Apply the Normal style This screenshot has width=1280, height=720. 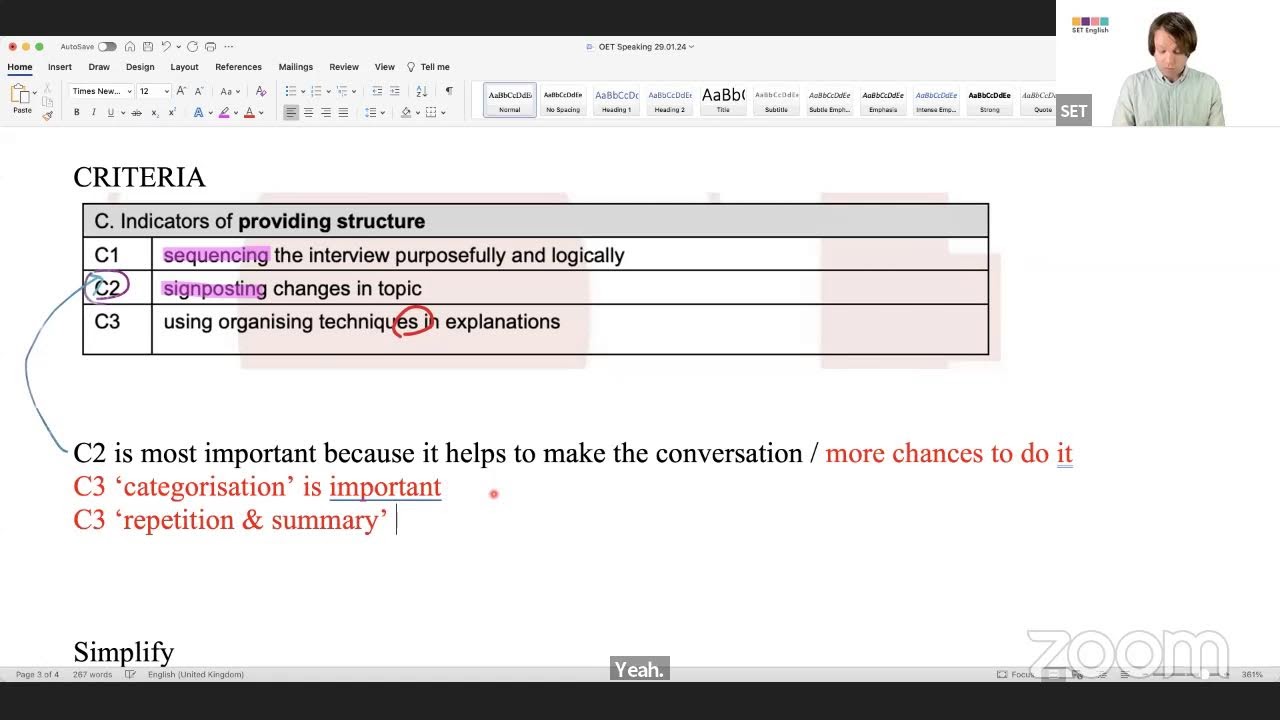point(510,100)
